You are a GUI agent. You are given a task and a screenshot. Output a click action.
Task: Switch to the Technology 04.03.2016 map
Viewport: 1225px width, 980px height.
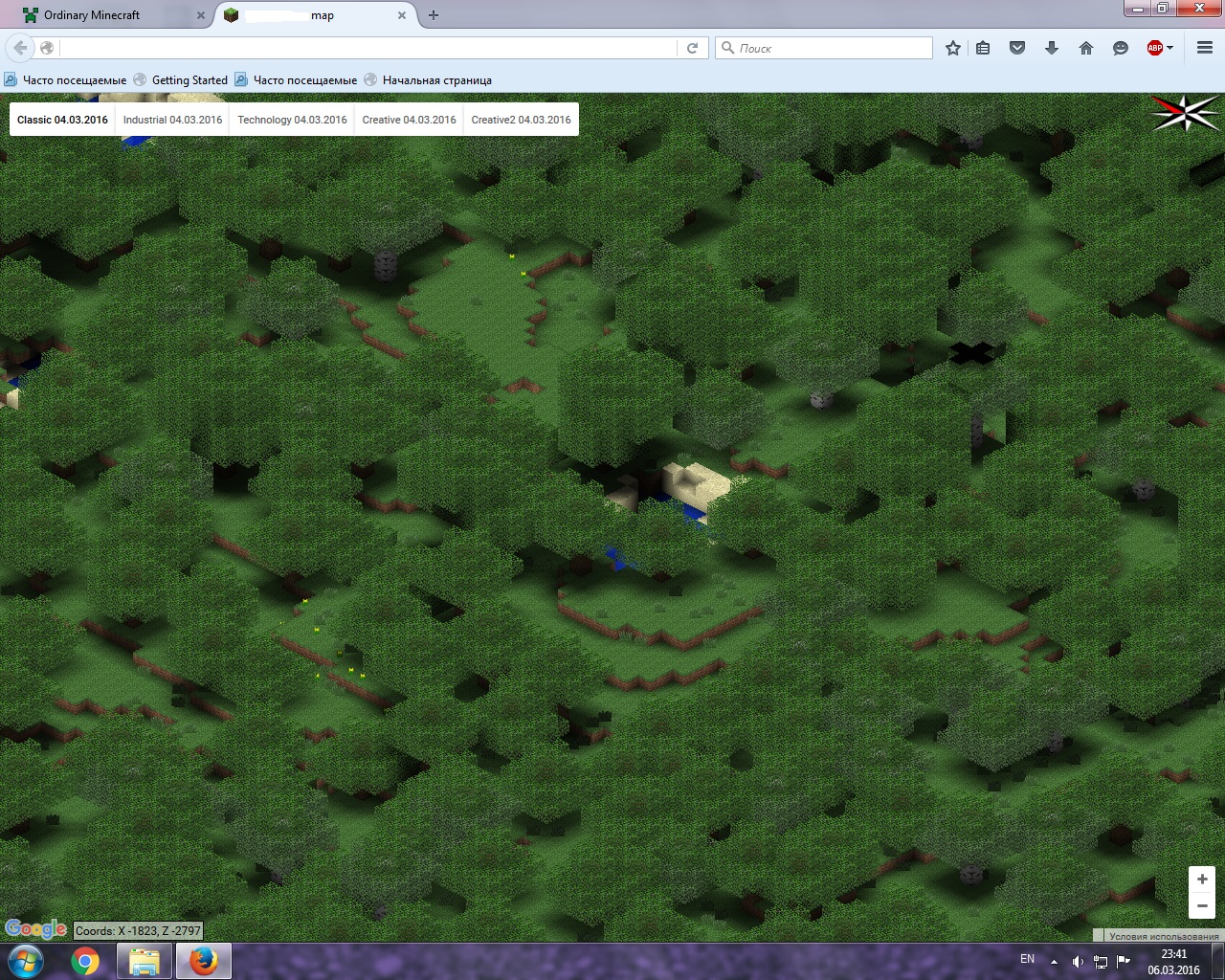point(292,120)
